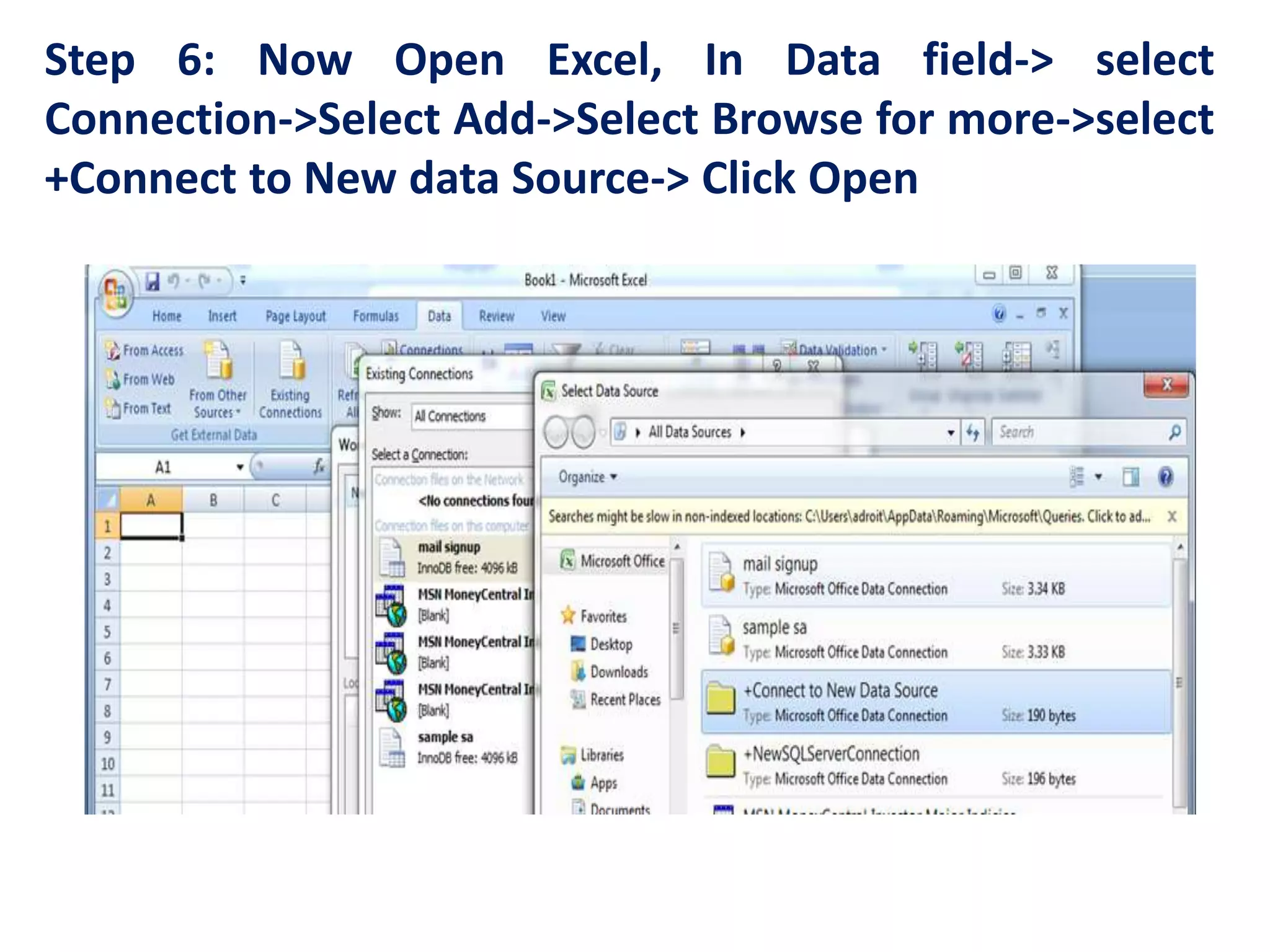Select row 5 header

[x=108, y=632]
